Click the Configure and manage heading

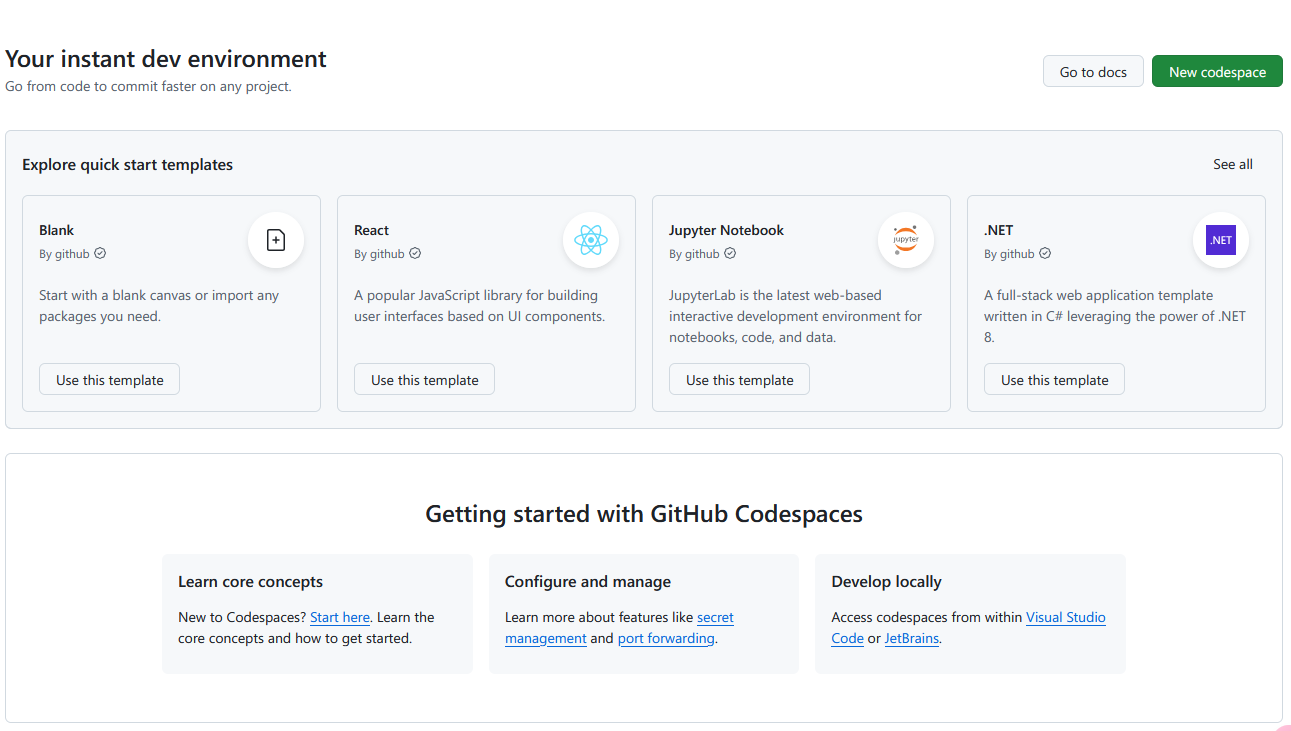click(x=588, y=582)
